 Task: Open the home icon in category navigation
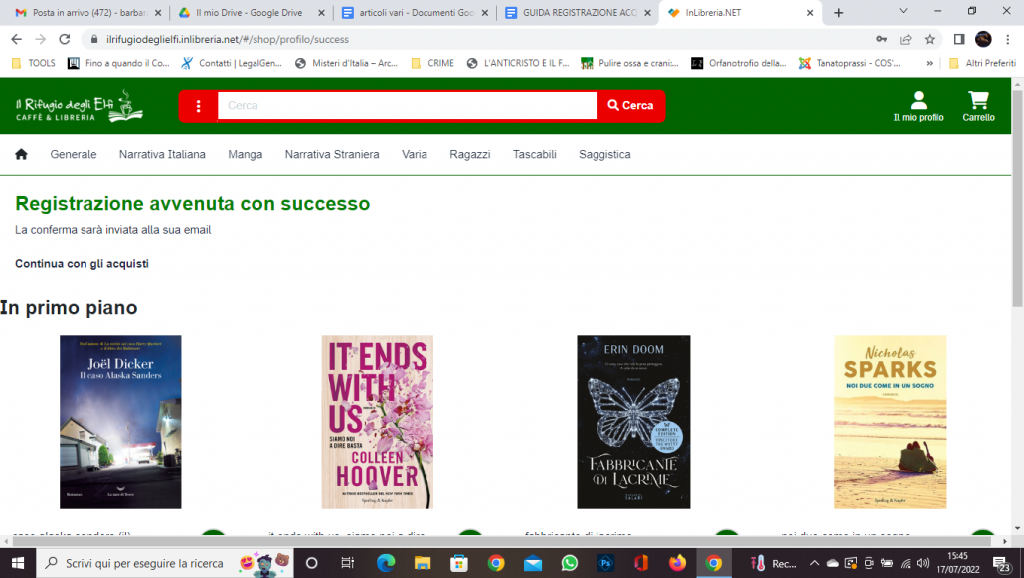click(x=22, y=154)
